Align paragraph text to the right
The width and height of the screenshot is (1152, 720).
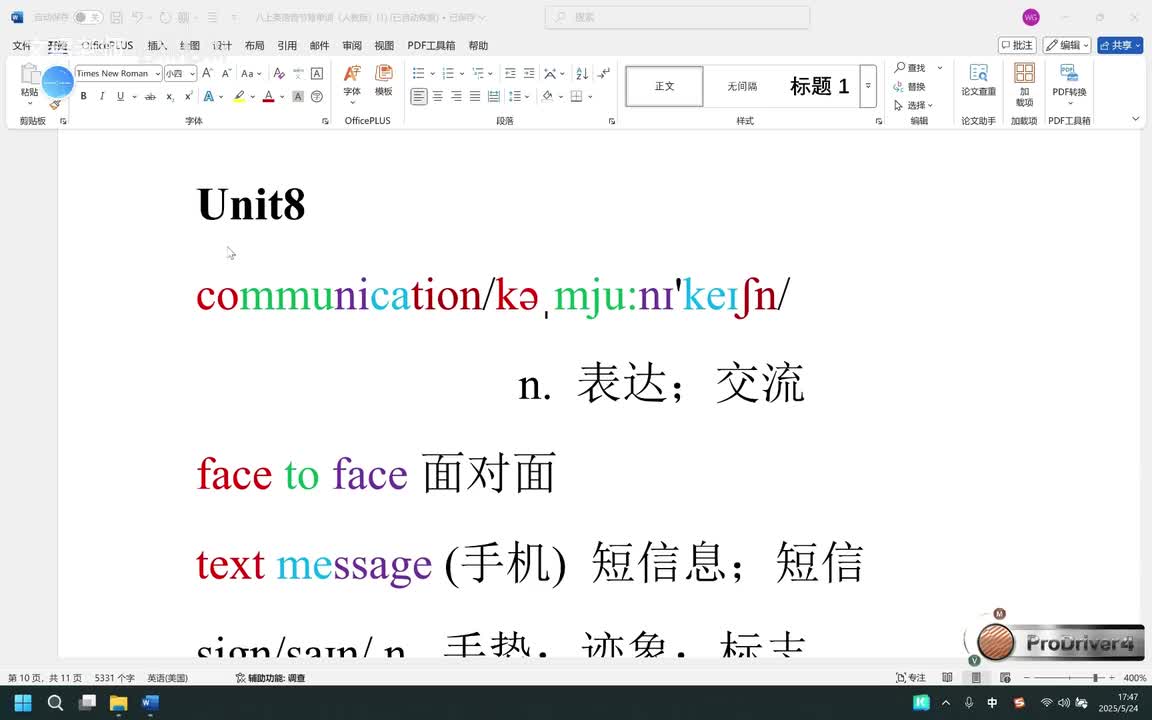coord(456,96)
